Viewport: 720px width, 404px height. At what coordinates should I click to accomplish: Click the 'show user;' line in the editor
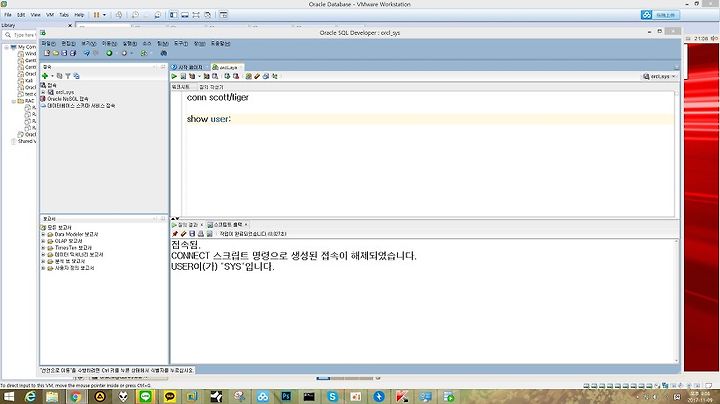(x=209, y=119)
